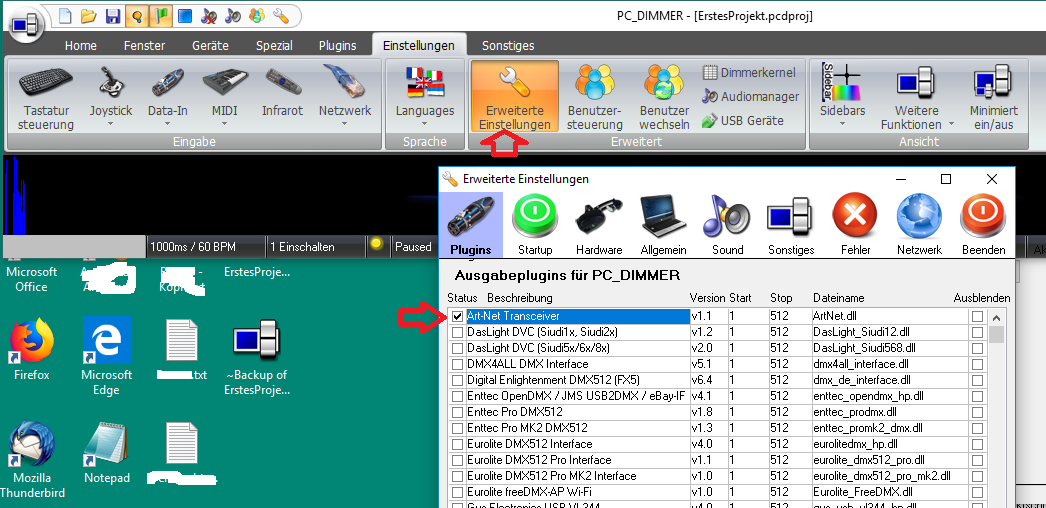Screen dimensions: 1046x508
Task: Check Ausblenden box for enttec_prodmx.dll row
Action: (x=977, y=413)
